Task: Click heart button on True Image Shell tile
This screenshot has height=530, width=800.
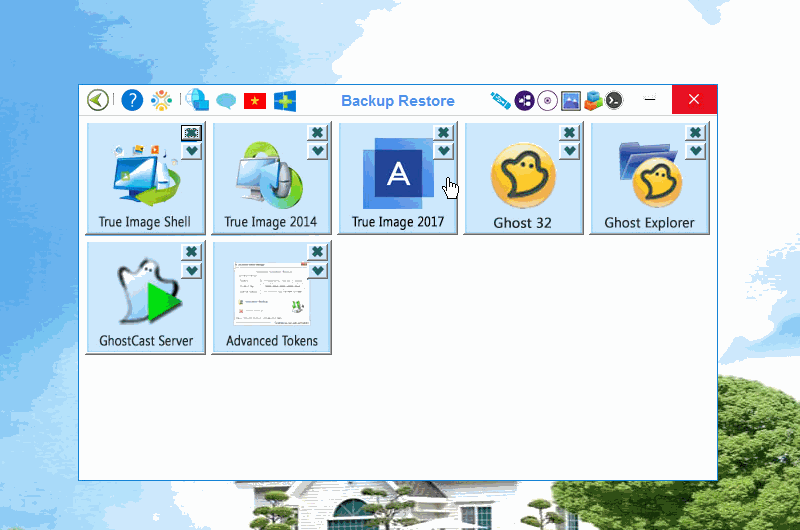Action: (191, 151)
